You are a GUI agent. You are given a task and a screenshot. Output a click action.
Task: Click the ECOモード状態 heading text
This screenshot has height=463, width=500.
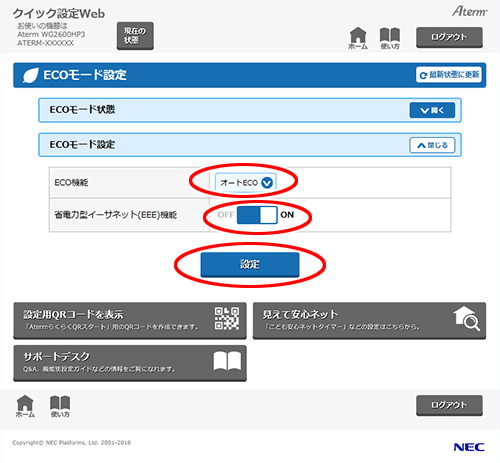(x=82, y=110)
